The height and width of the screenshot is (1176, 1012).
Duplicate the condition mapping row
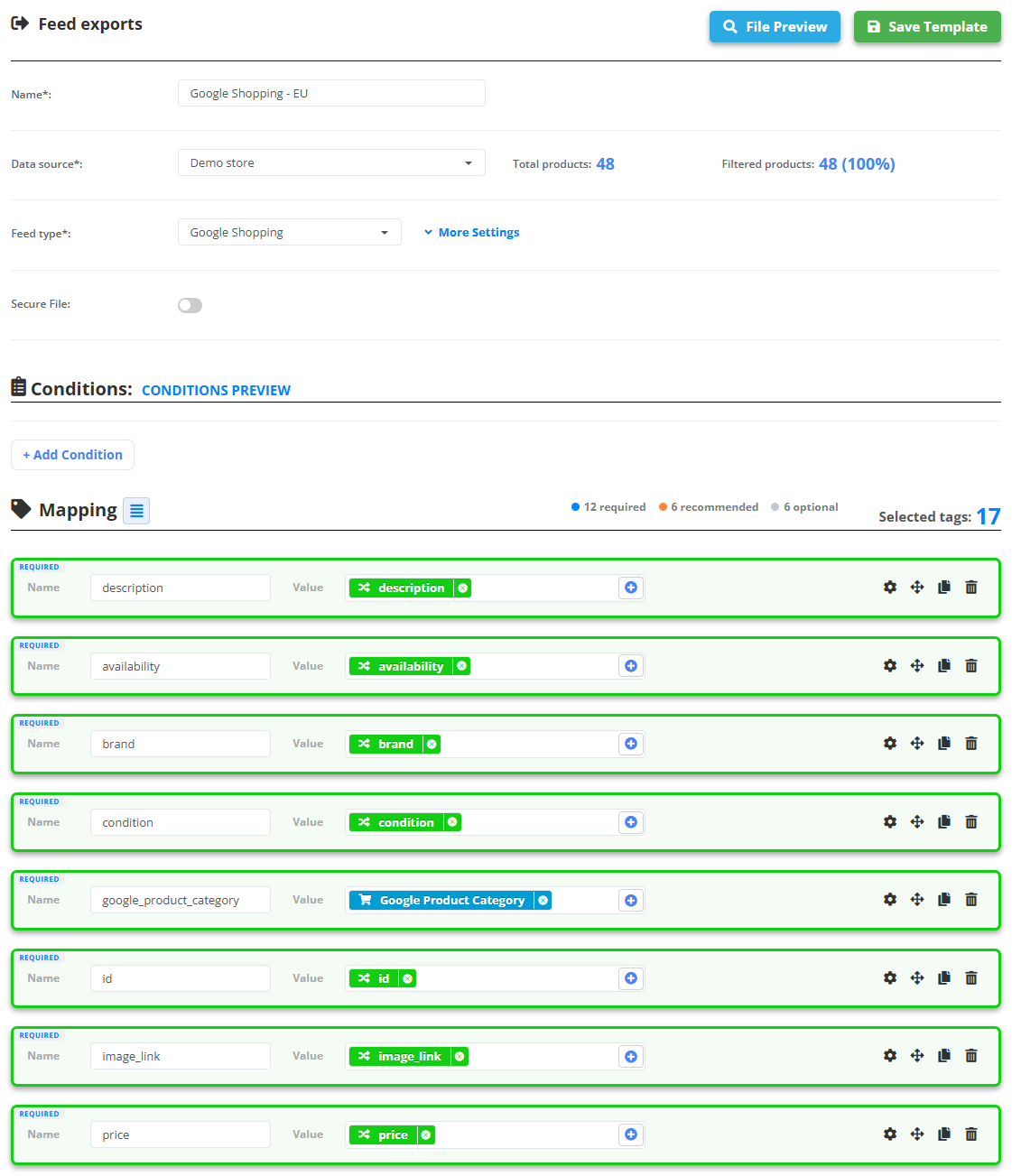click(x=944, y=822)
